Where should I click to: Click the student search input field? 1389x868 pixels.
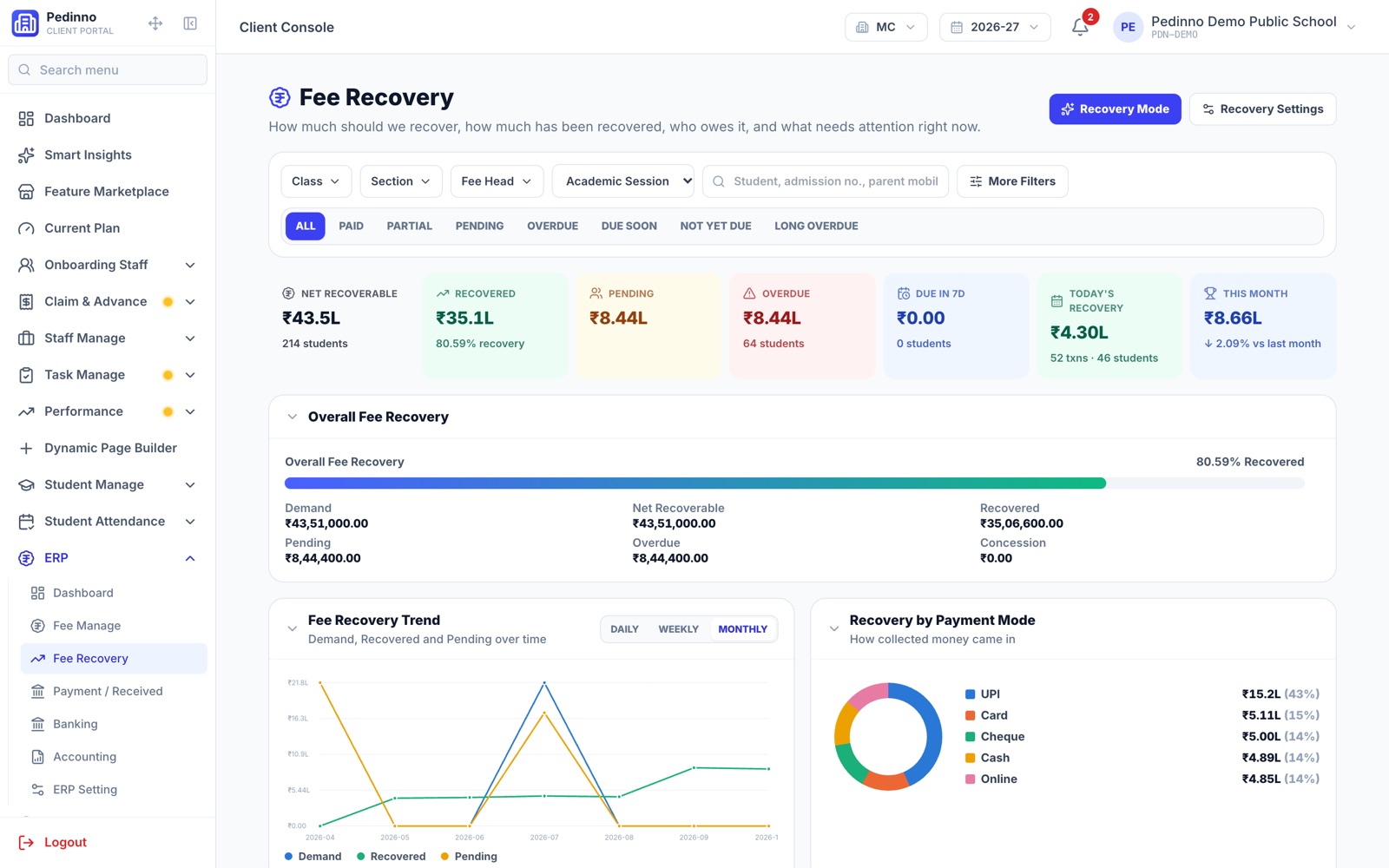click(825, 181)
